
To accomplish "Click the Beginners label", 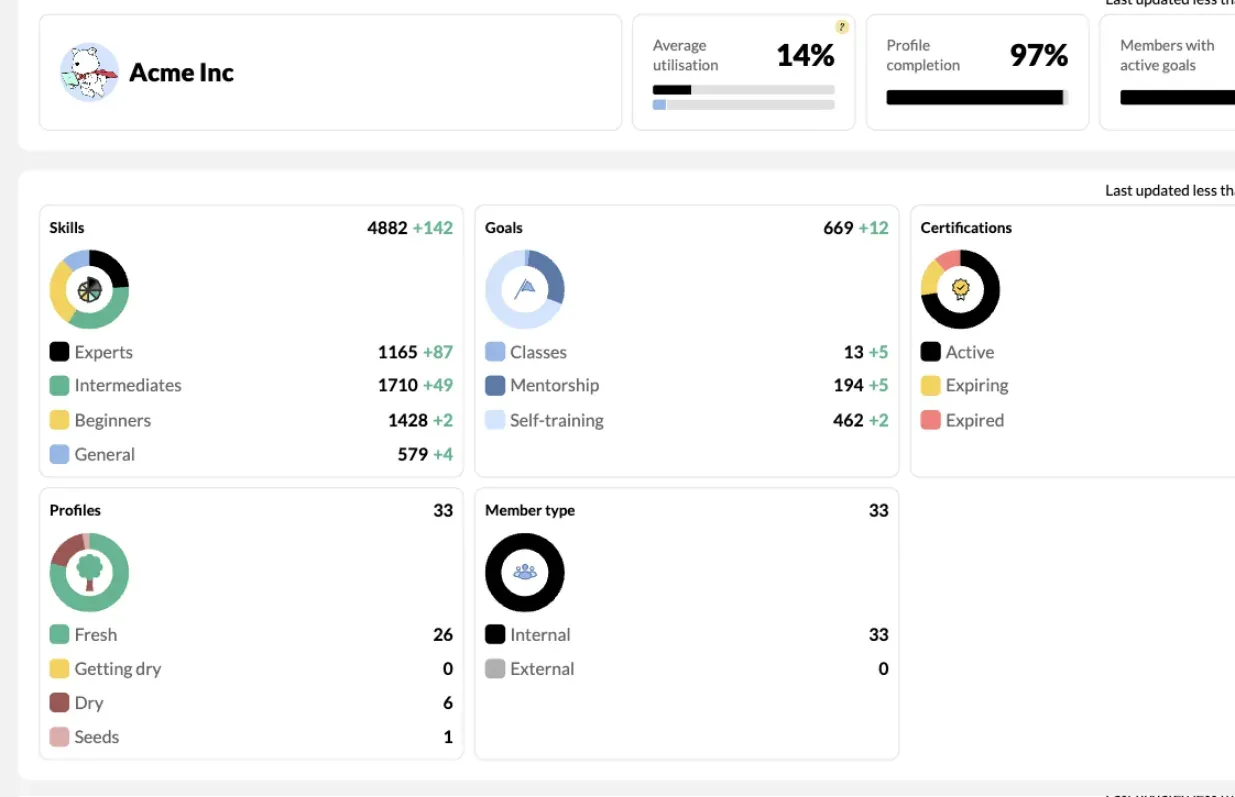I will tap(113, 420).
